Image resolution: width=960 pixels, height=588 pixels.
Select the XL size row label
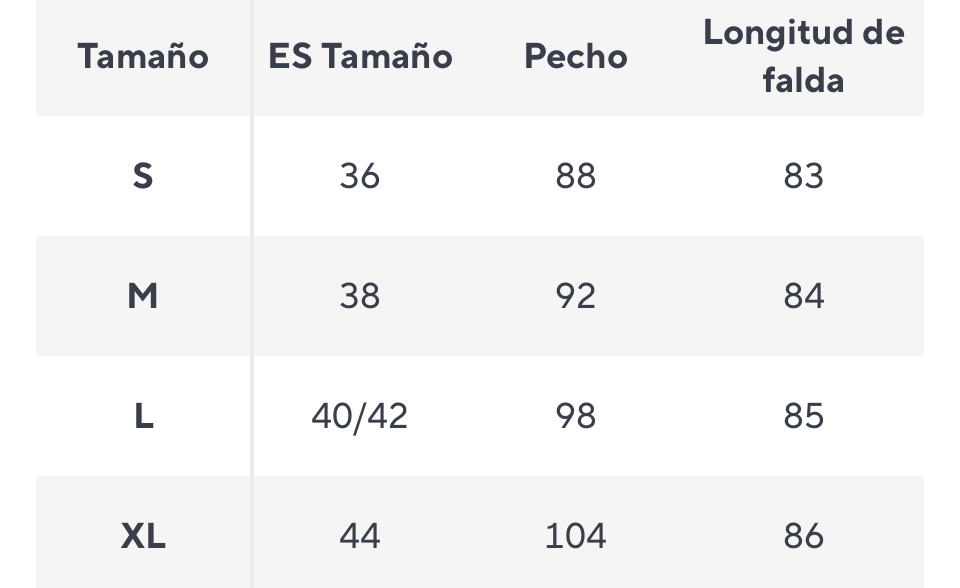(143, 536)
